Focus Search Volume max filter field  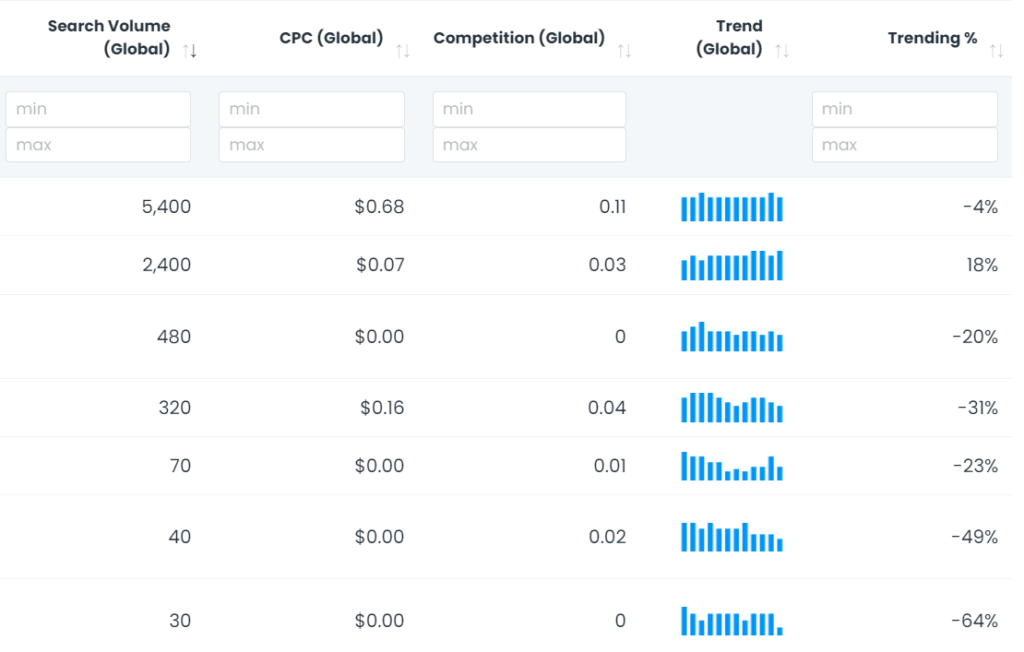click(98, 145)
